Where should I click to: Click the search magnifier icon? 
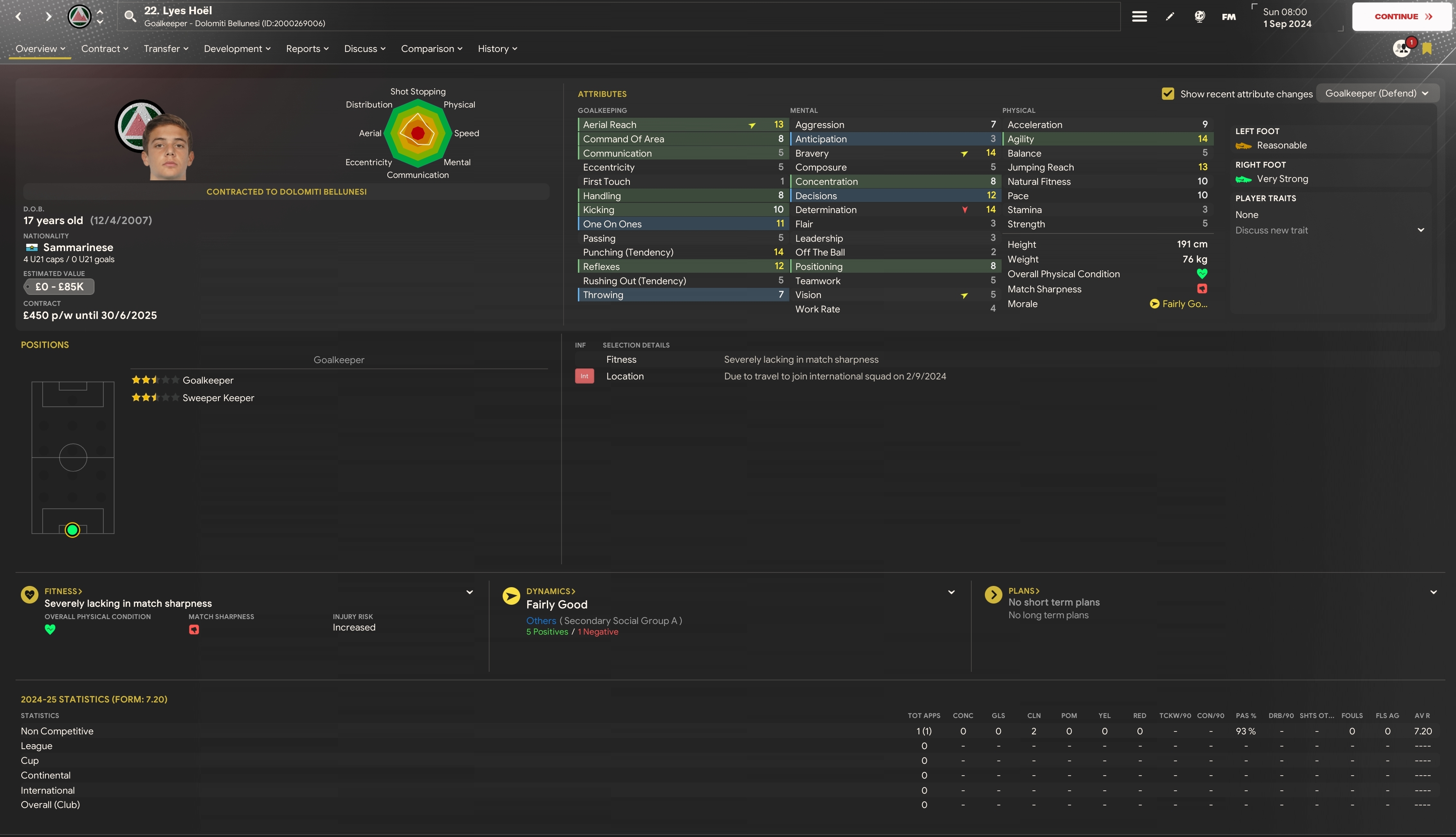130,17
